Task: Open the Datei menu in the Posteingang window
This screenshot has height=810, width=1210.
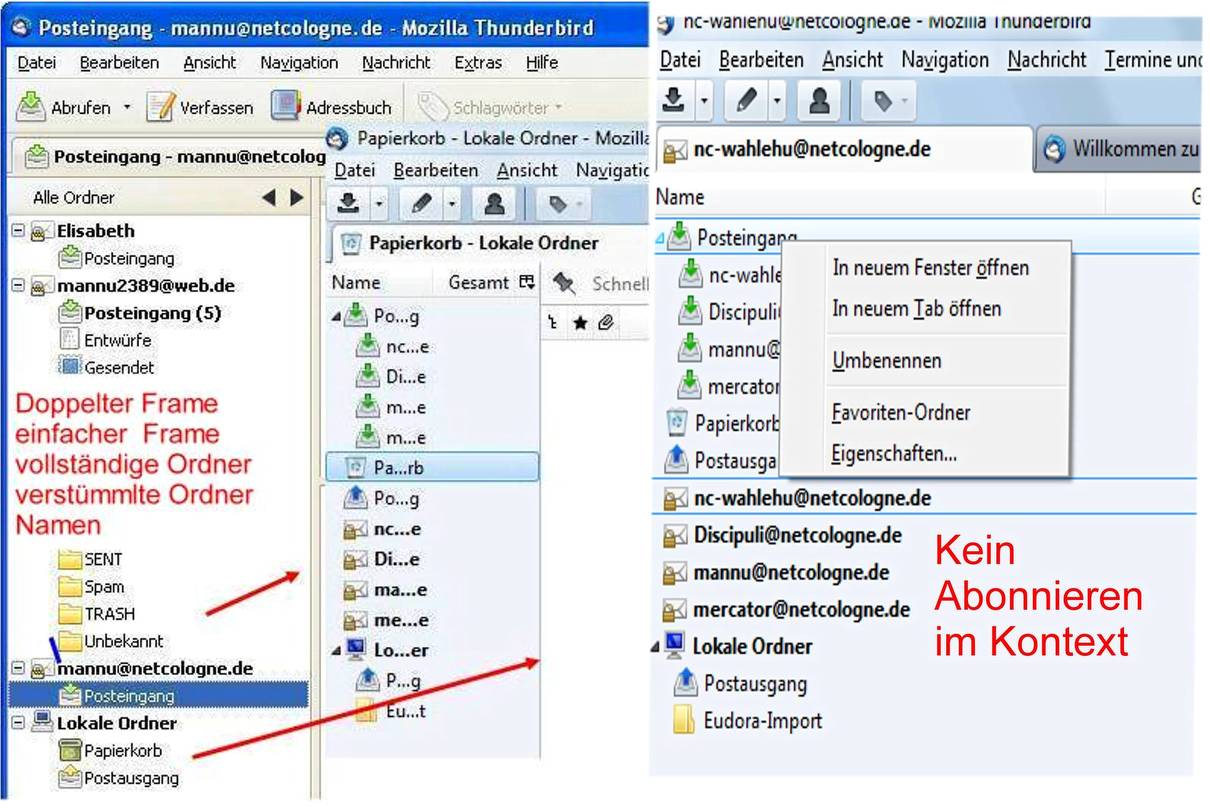Action: pyautogui.click(x=37, y=62)
